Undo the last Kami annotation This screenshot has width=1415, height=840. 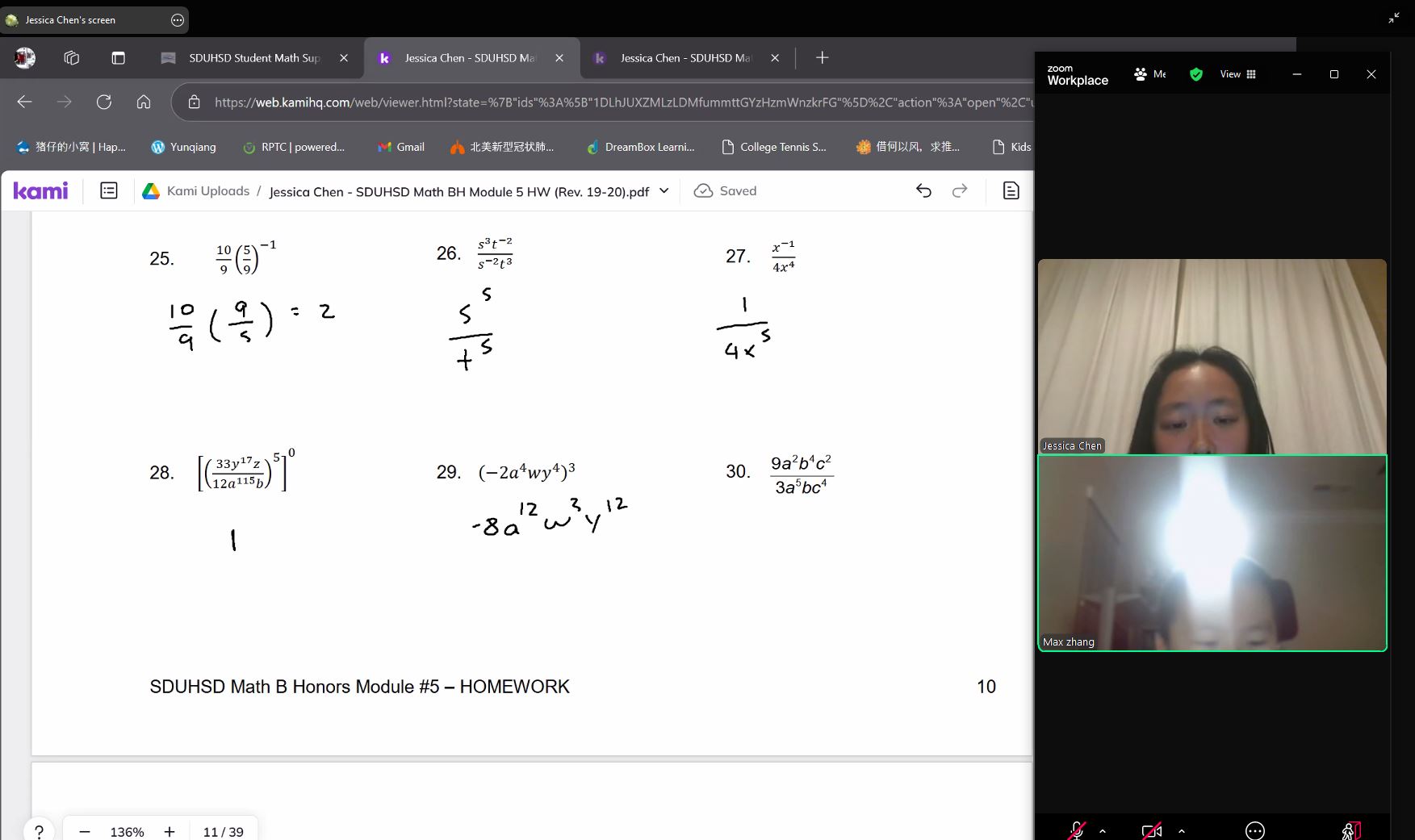(x=923, y=190)
